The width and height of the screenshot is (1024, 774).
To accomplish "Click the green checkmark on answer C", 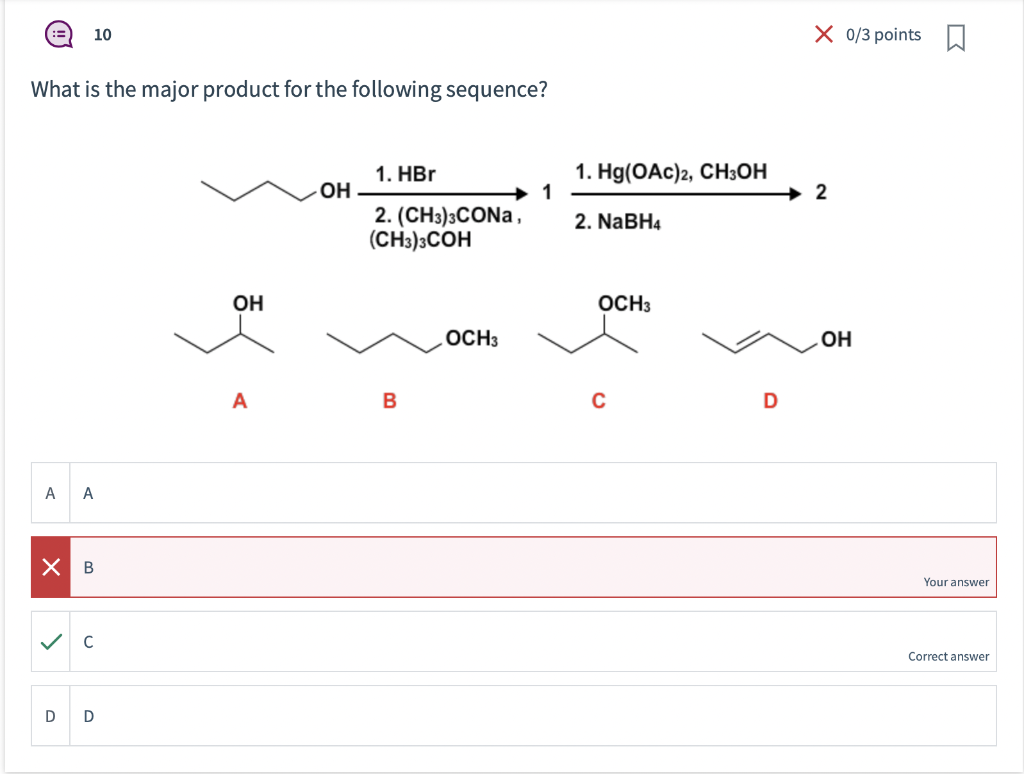I will pyautogui.click(x=49, y=641).
